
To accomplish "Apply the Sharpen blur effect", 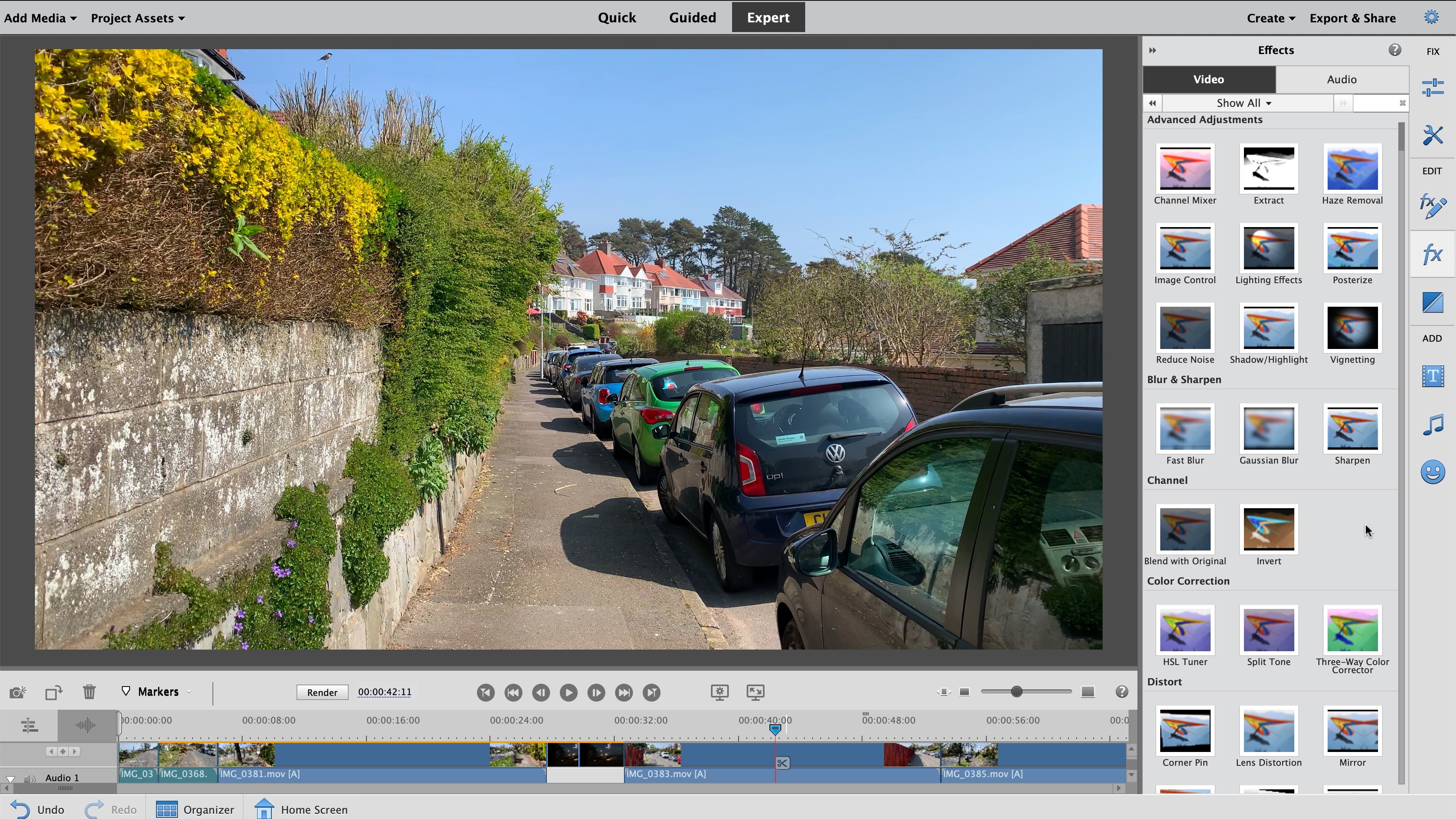I will coord(1352,429).
